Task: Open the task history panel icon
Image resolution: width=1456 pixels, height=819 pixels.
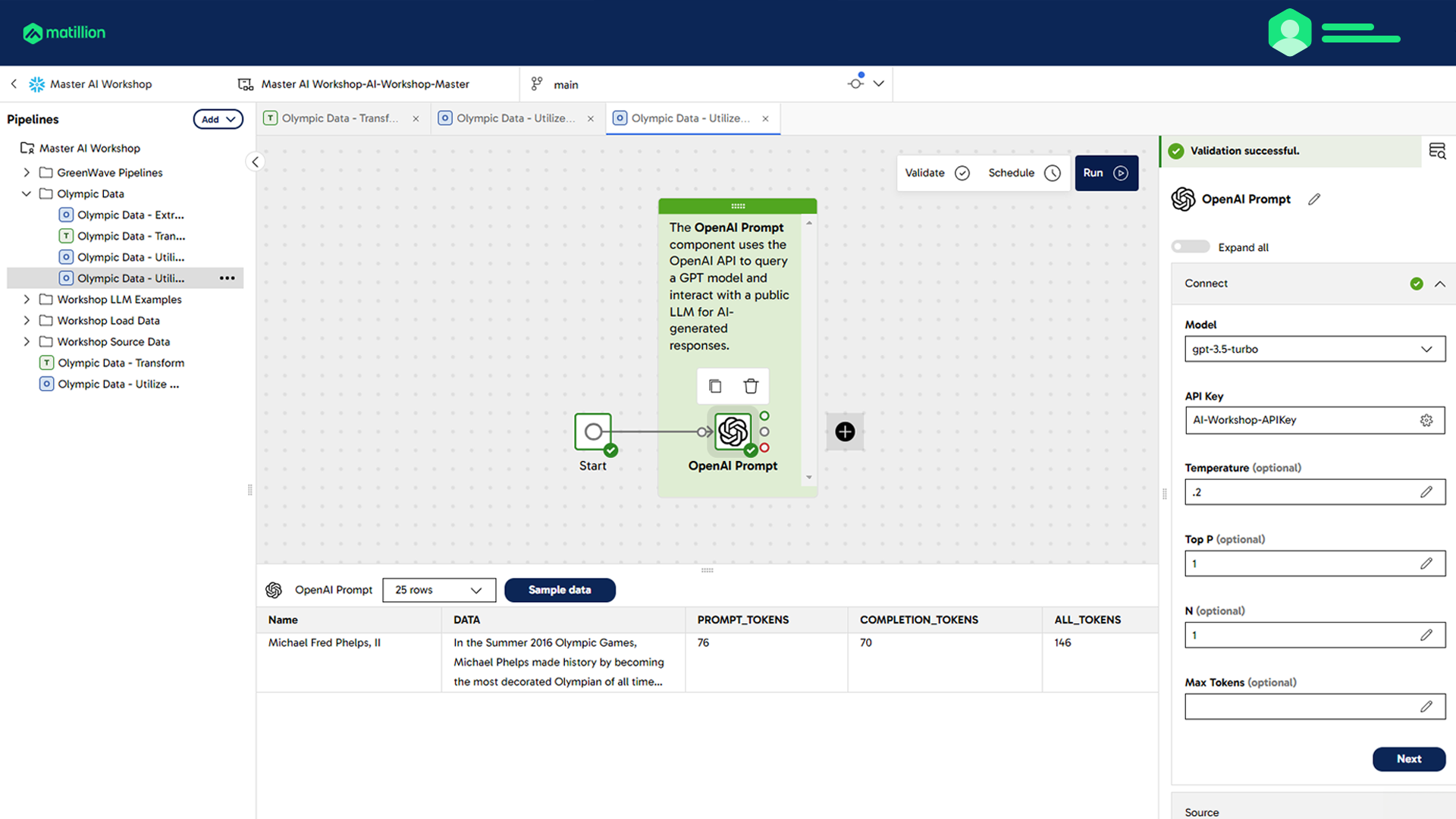Action: point(1438,151)
